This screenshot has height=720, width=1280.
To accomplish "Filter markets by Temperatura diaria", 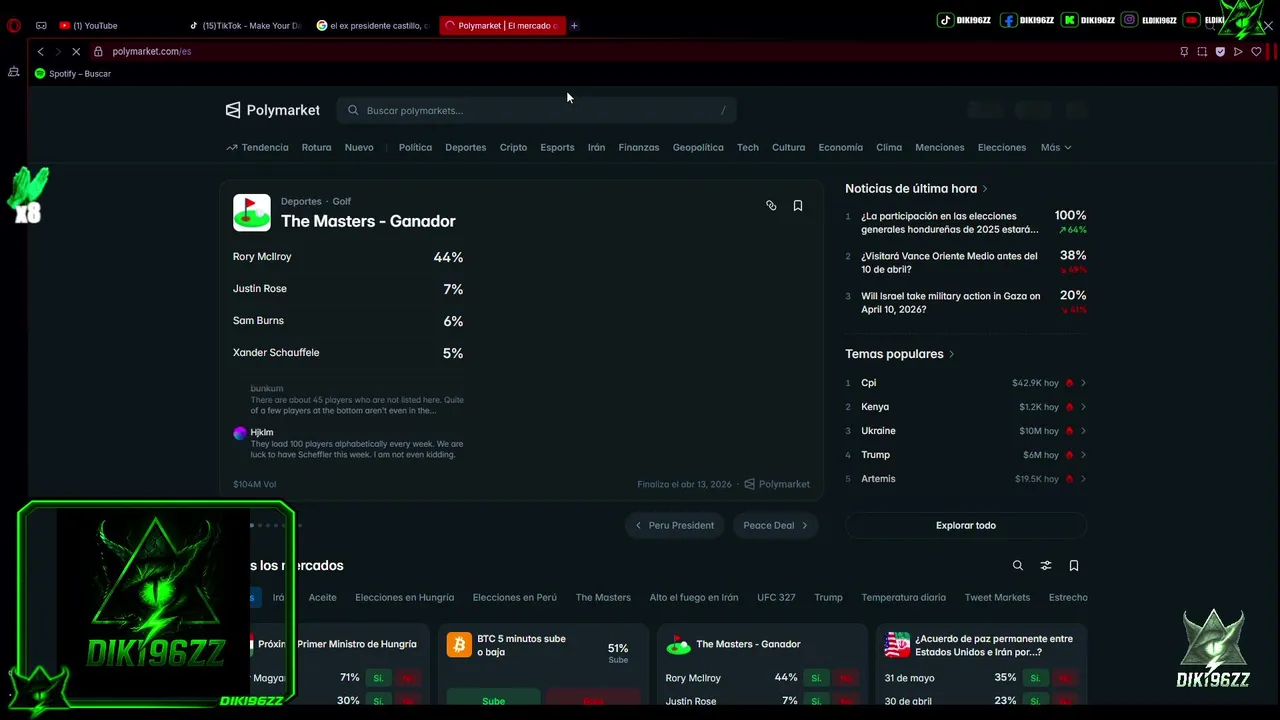I will 903,597.
